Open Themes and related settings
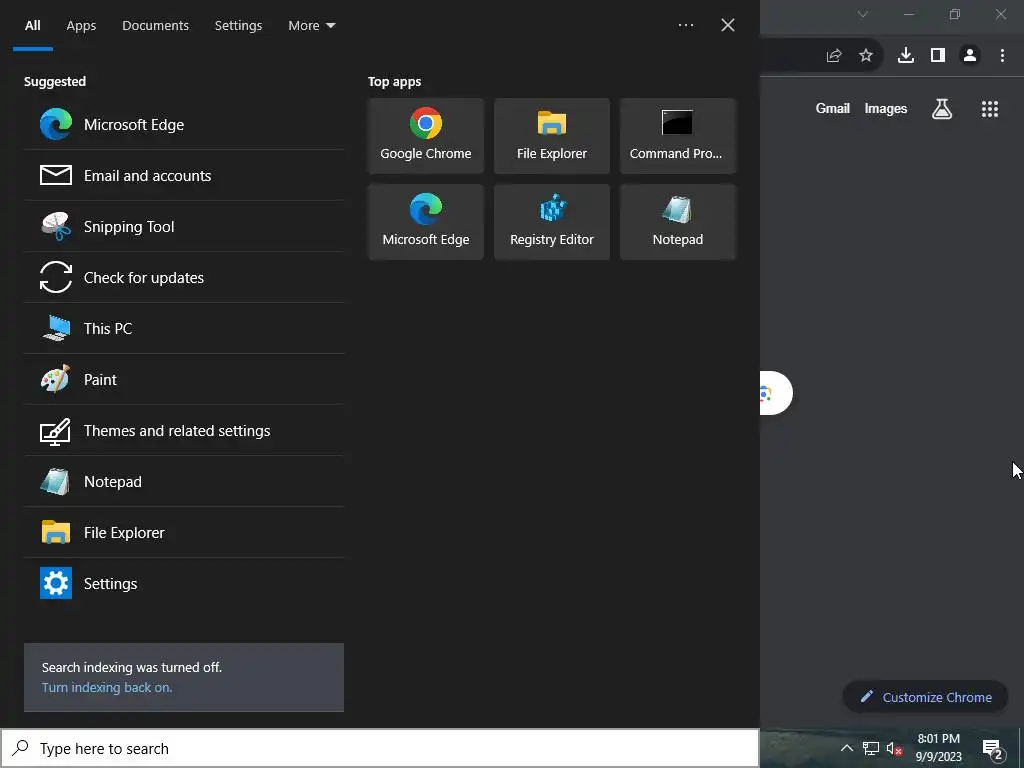1024x768 pixels. coord(184,430)
